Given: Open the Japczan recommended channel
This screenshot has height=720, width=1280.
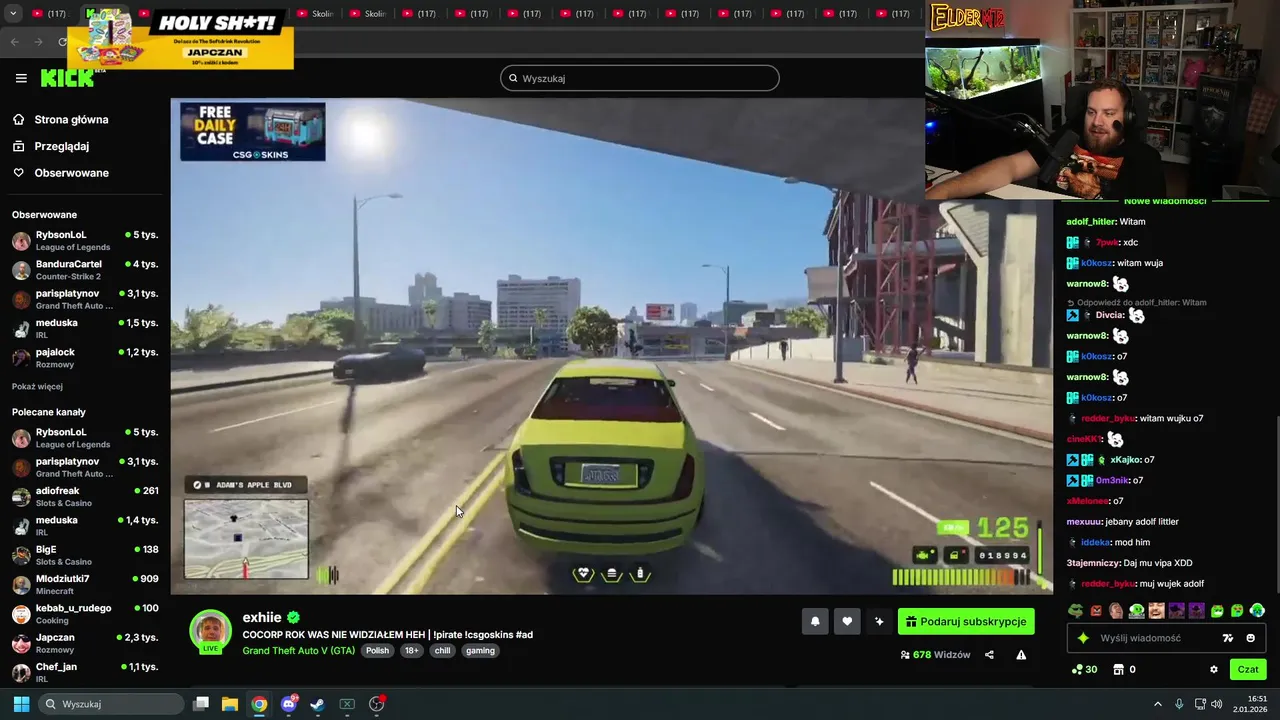Looking at the screenshot, I should [85, 642].
